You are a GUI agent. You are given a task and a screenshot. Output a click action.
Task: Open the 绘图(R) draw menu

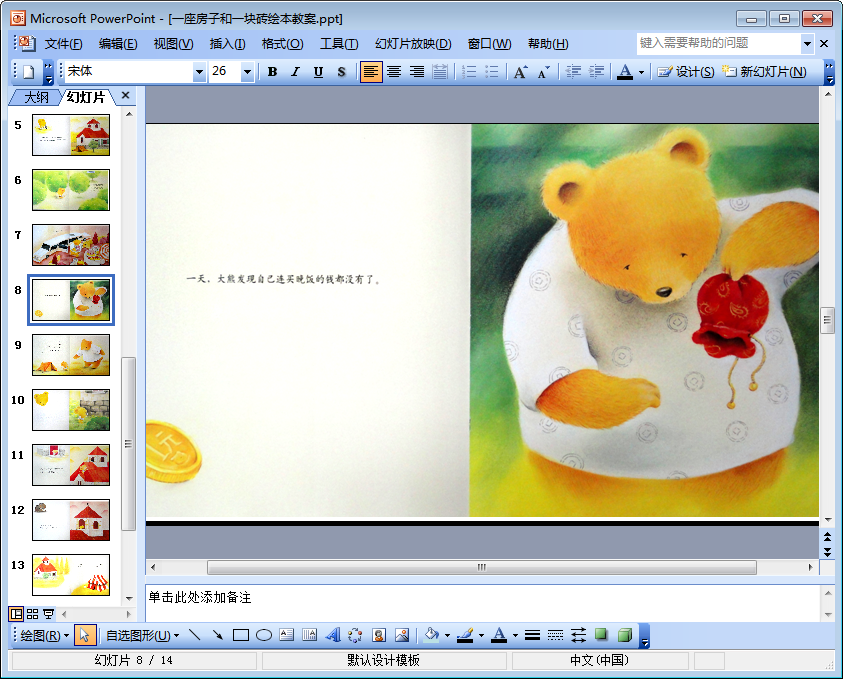45,635
